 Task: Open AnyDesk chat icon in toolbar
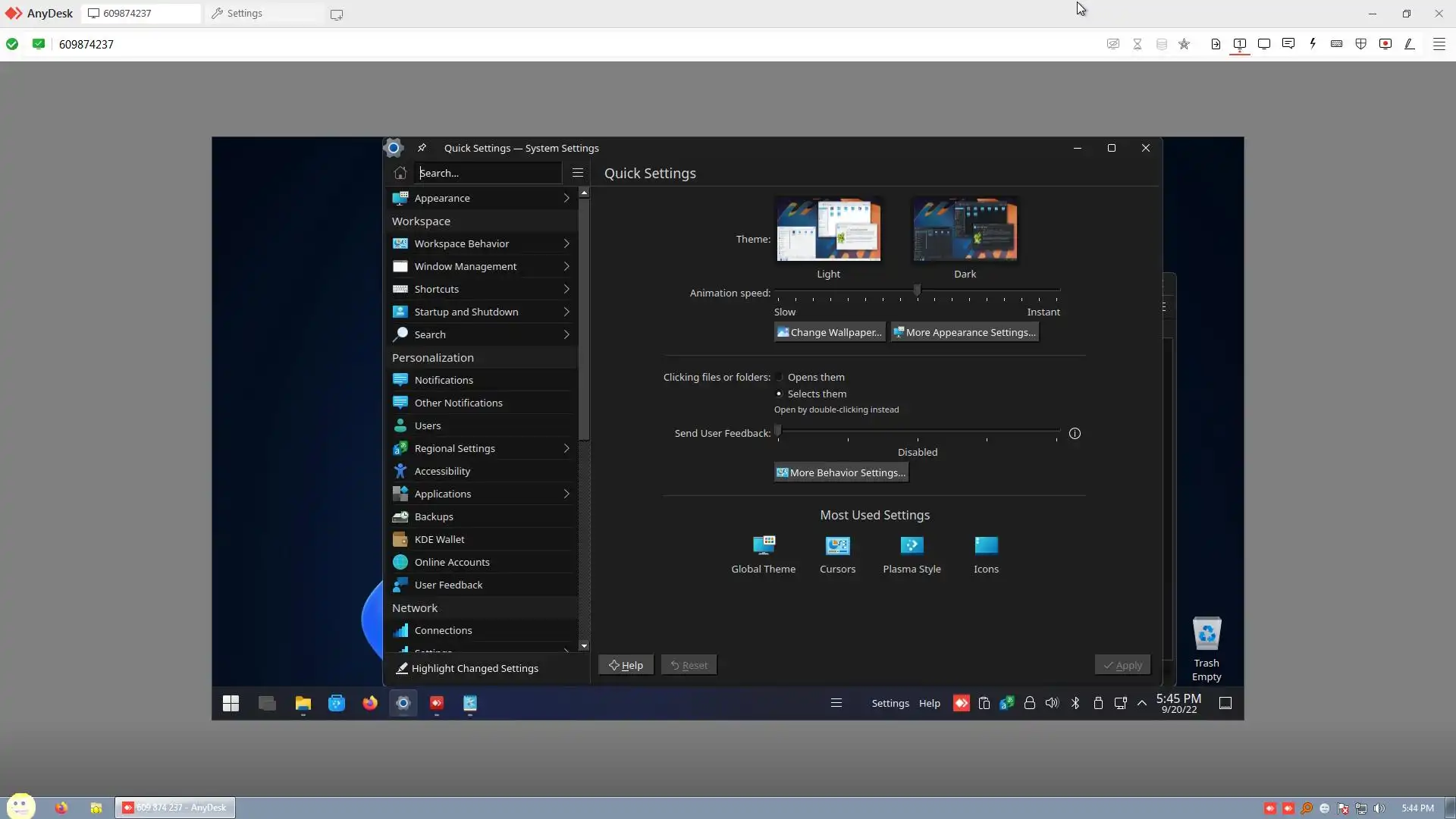[x=1288, y=44]
